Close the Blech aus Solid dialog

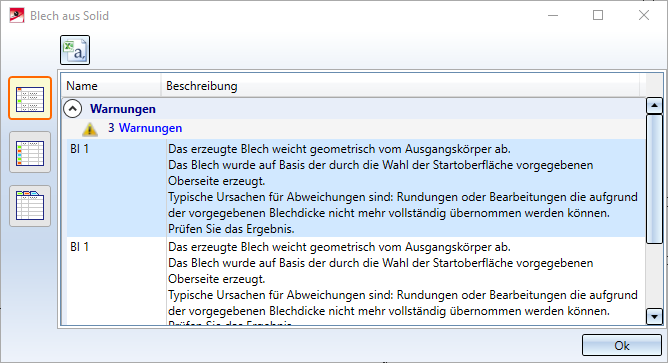644,15
